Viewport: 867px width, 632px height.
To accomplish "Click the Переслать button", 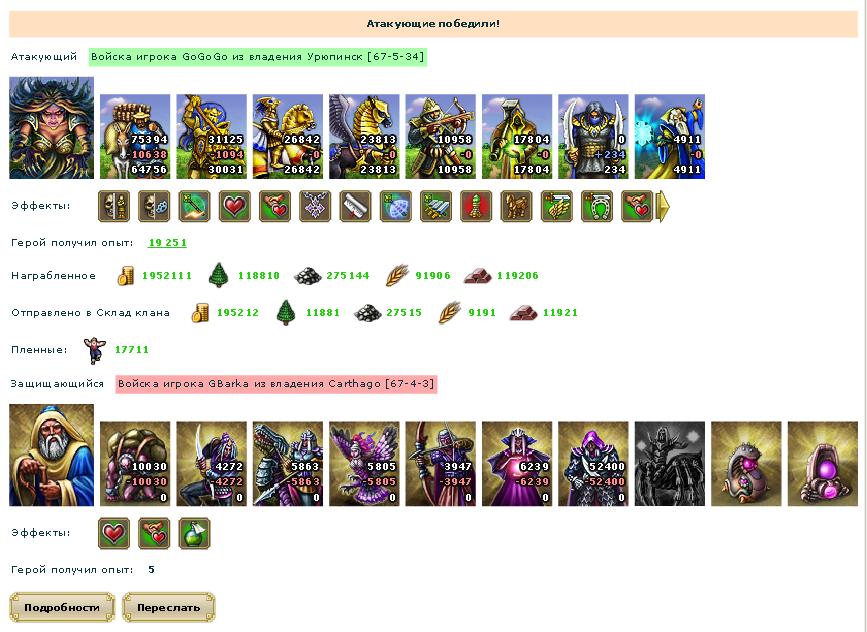I will [x=168, y=607].
